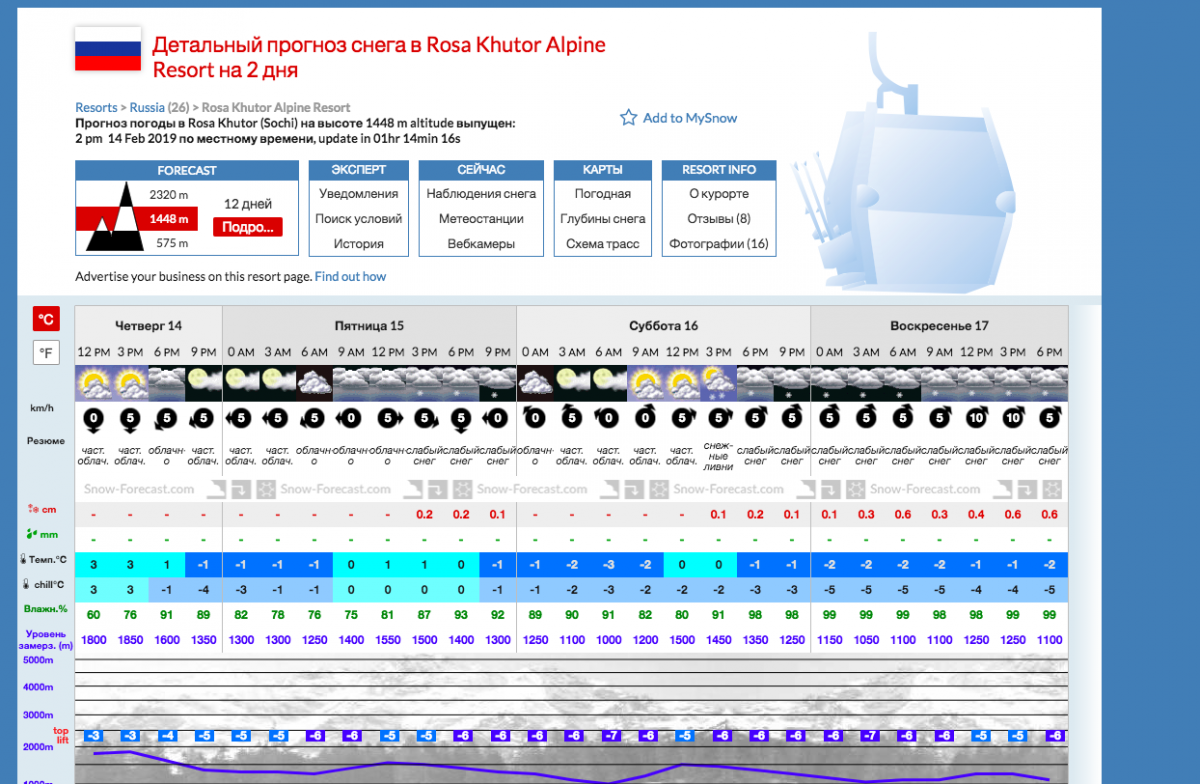Select the 1448 m mid elevation
Image resolution: width=1200 pixels, height=784 pixels.
tap(169, 218)
